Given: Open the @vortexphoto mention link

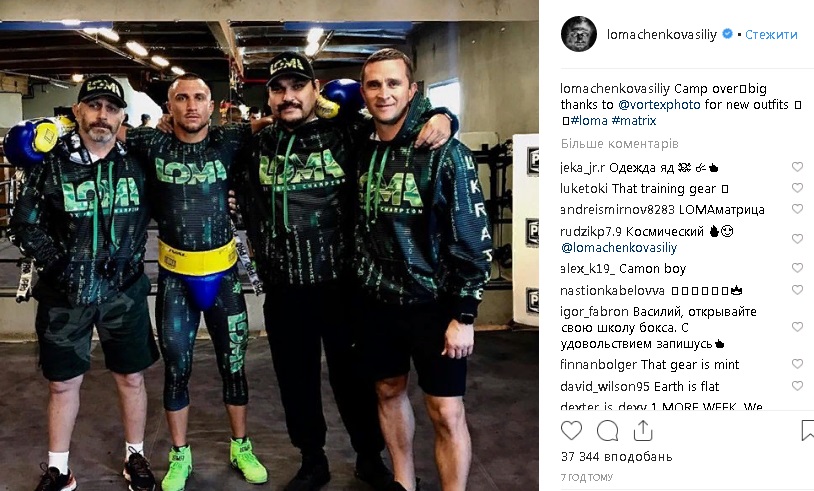Looking at the screenshot, I should tap(659, 105).
